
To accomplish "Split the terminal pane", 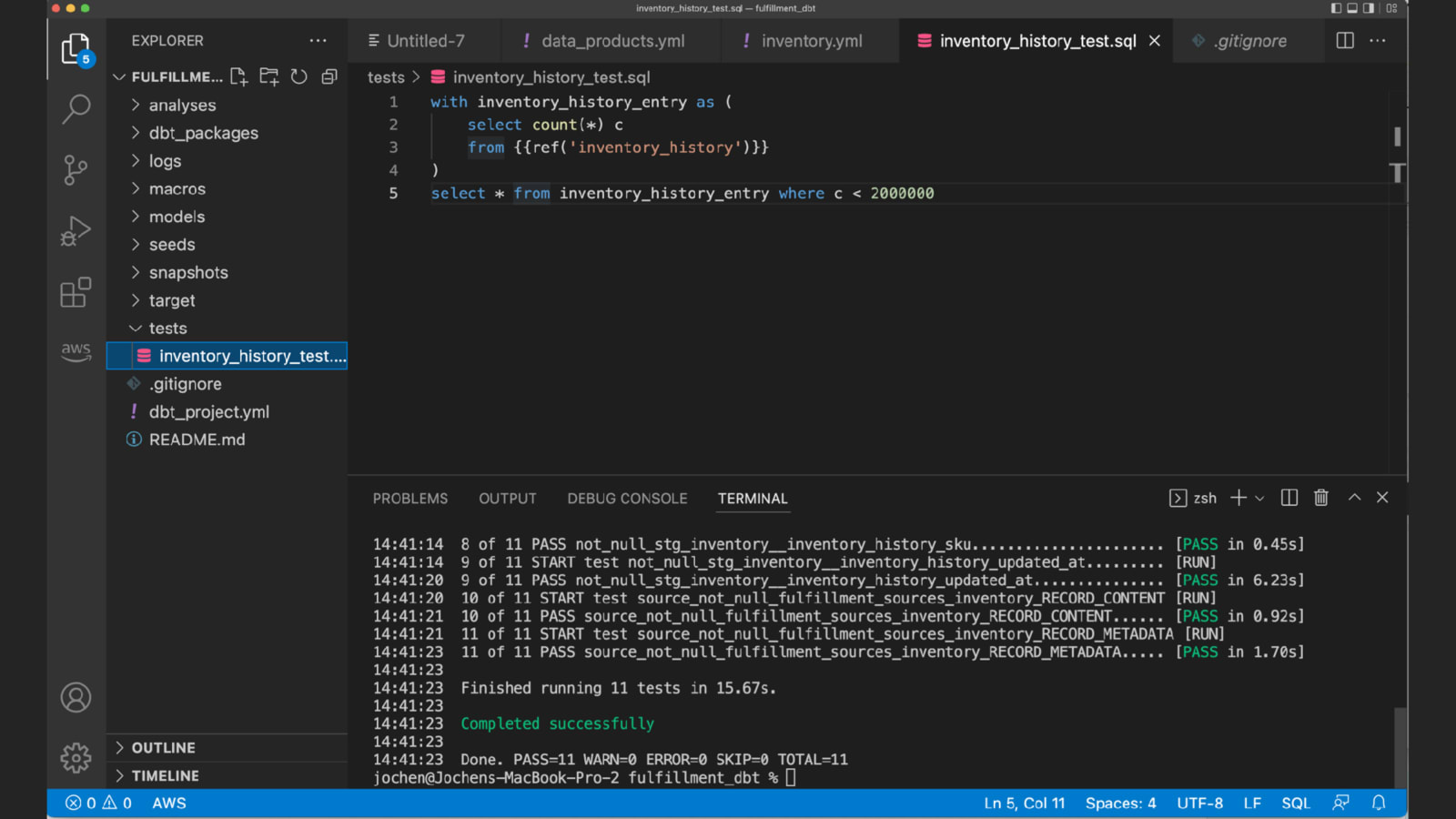I will click(x=1289, y=498).
